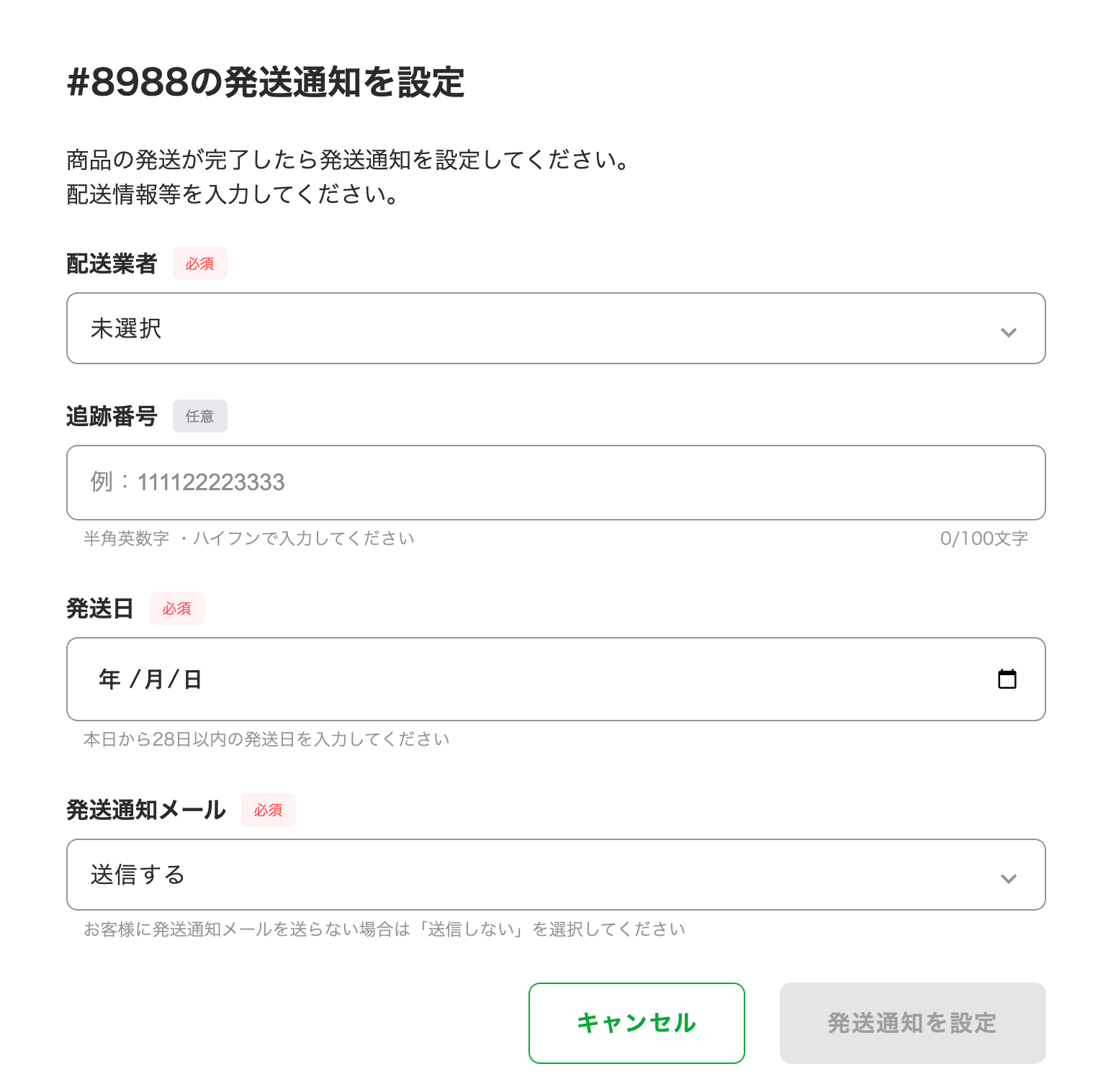Click the 0/100文字 character counter
This screenshot has width=1111, height=1092.
pyautogui.click(x=984, y=538)
